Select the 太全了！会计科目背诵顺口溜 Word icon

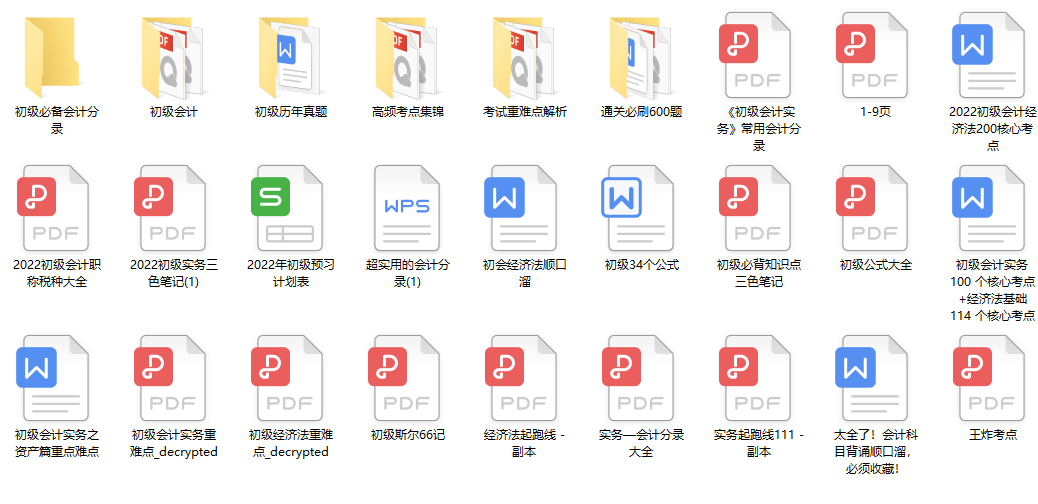pos(872,379)
